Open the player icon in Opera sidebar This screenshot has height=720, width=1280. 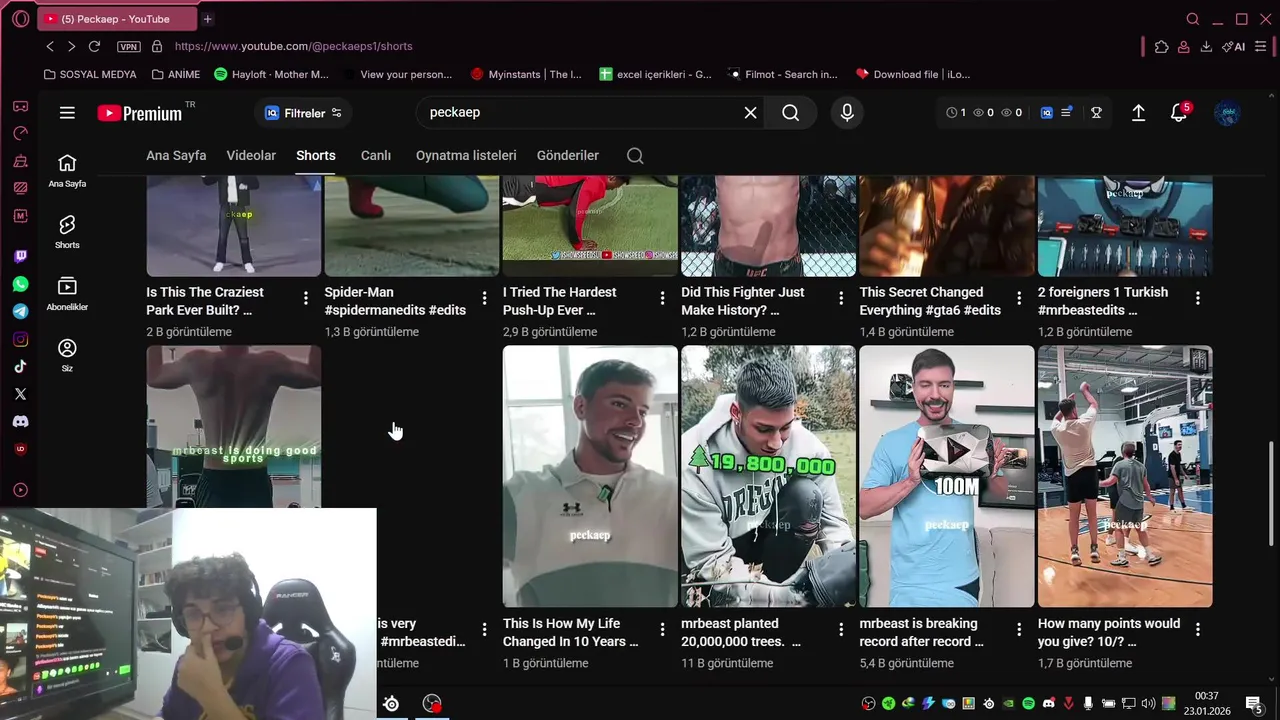(x=20, y=490)
